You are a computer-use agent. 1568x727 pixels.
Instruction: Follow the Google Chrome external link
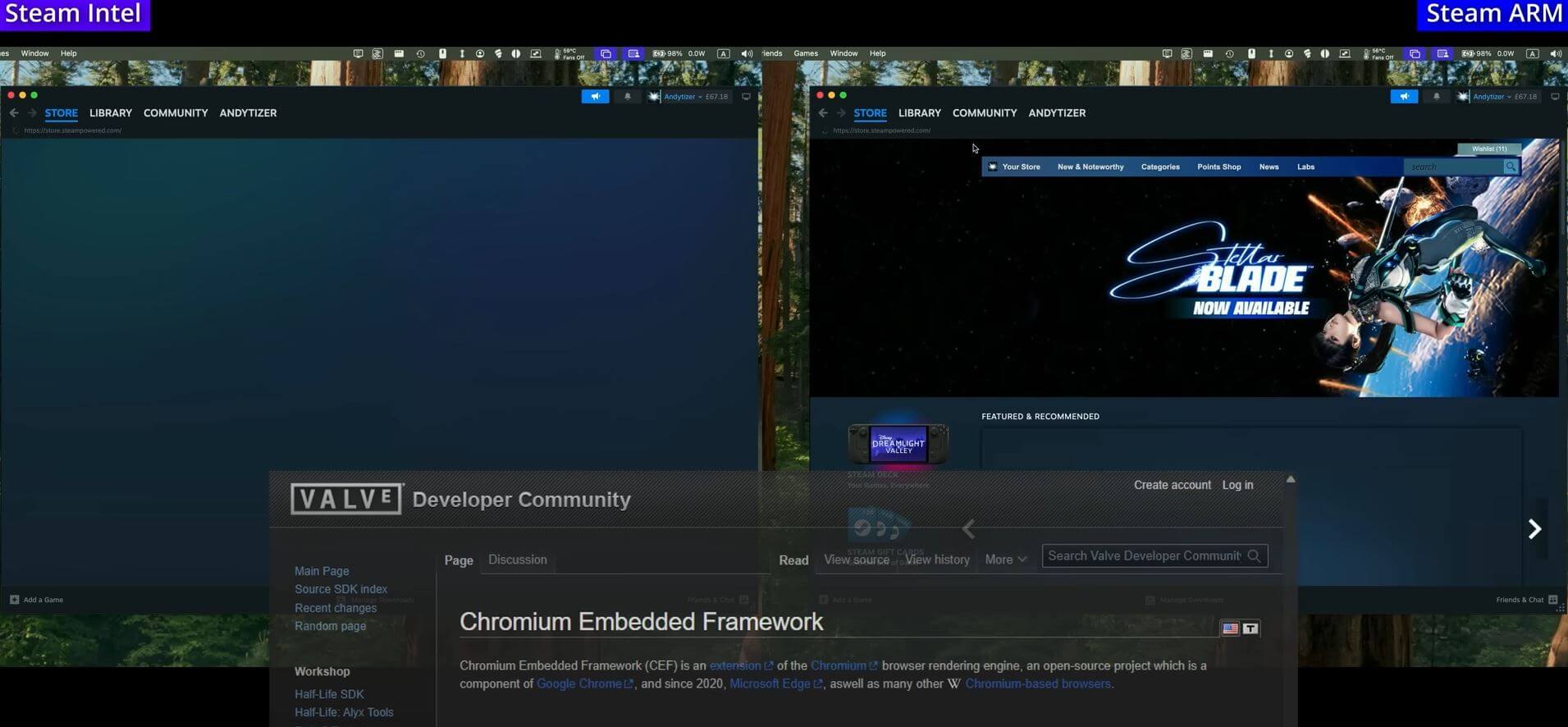(584, 684)
